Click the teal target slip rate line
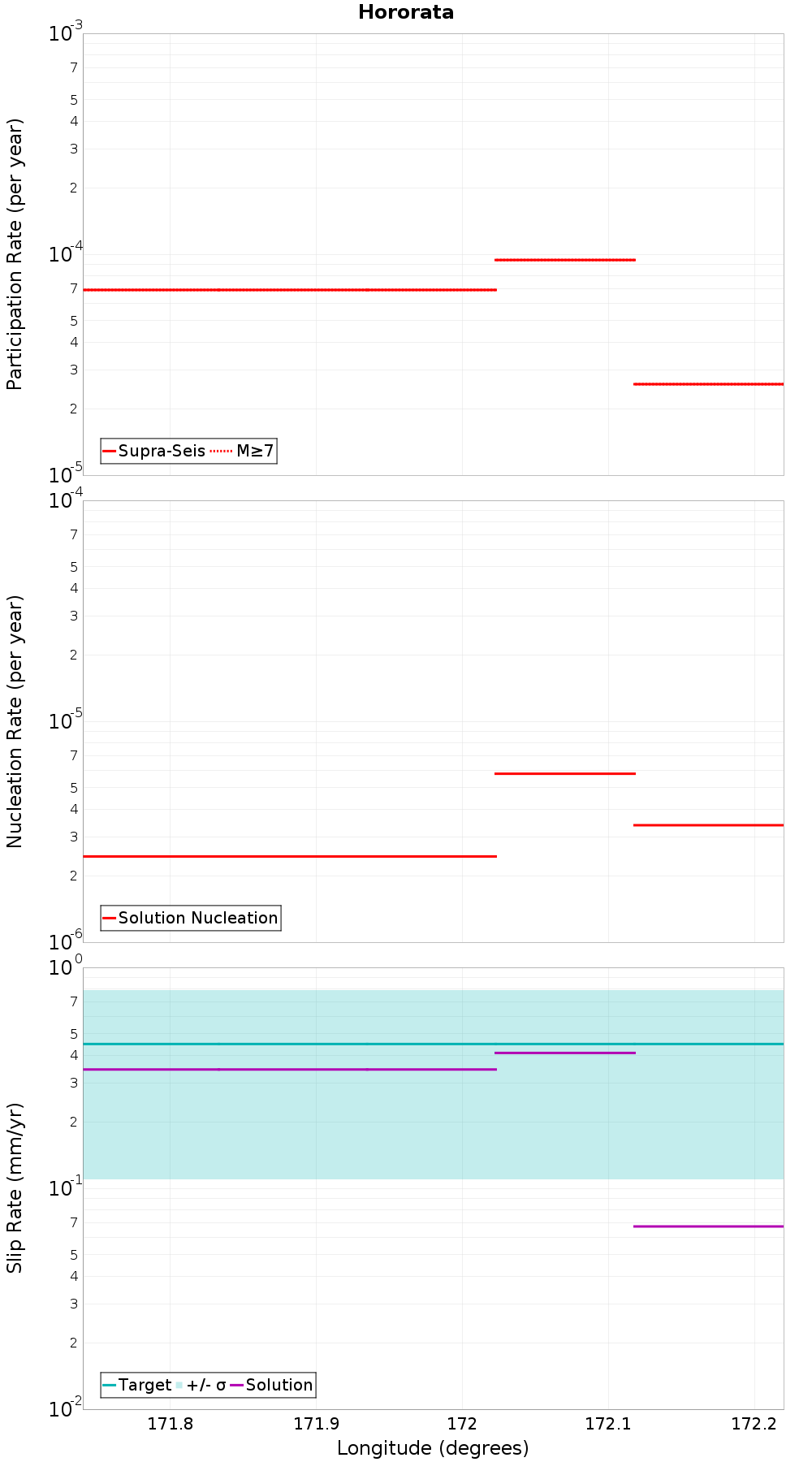Image resolution: width=812 pixels, height=1462 pixels. coord(433,1044)
